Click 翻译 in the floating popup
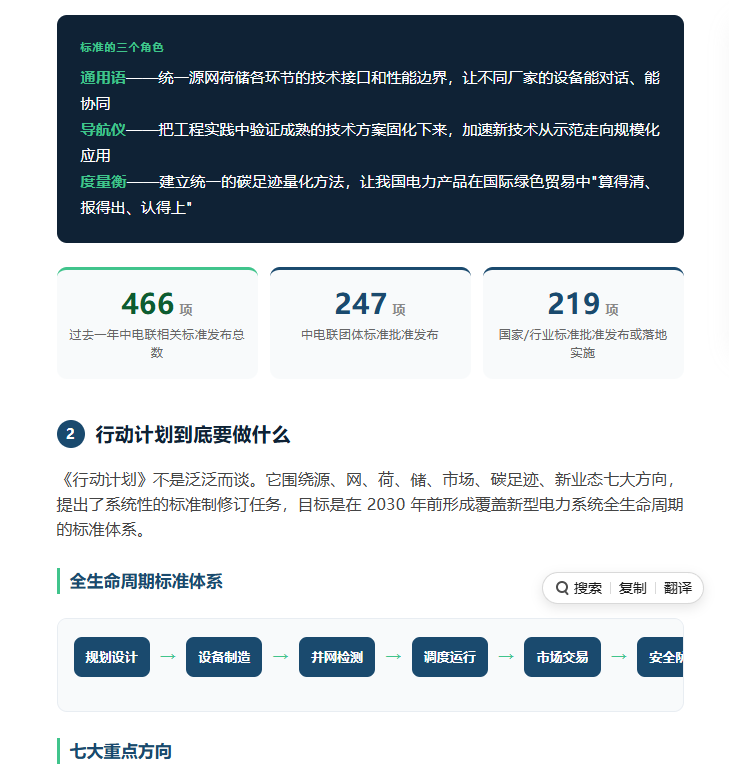 678,588
